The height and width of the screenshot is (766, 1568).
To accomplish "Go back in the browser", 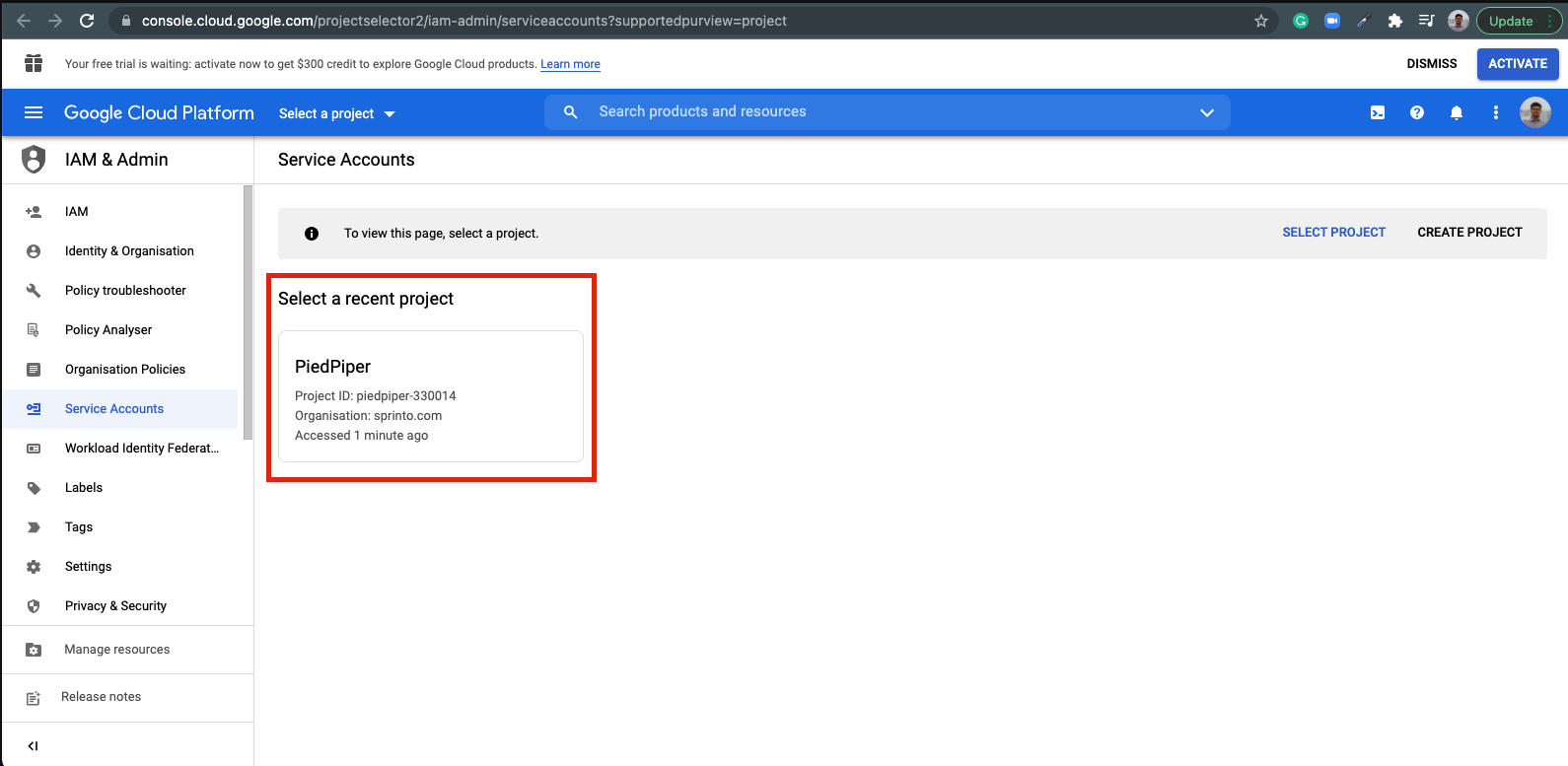I will coord(24,21).
